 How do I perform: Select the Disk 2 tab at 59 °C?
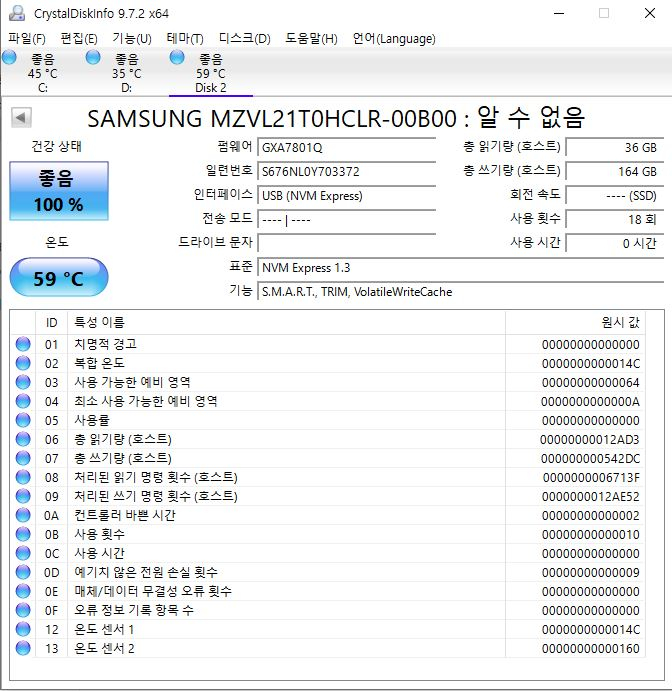click(211, 73)
